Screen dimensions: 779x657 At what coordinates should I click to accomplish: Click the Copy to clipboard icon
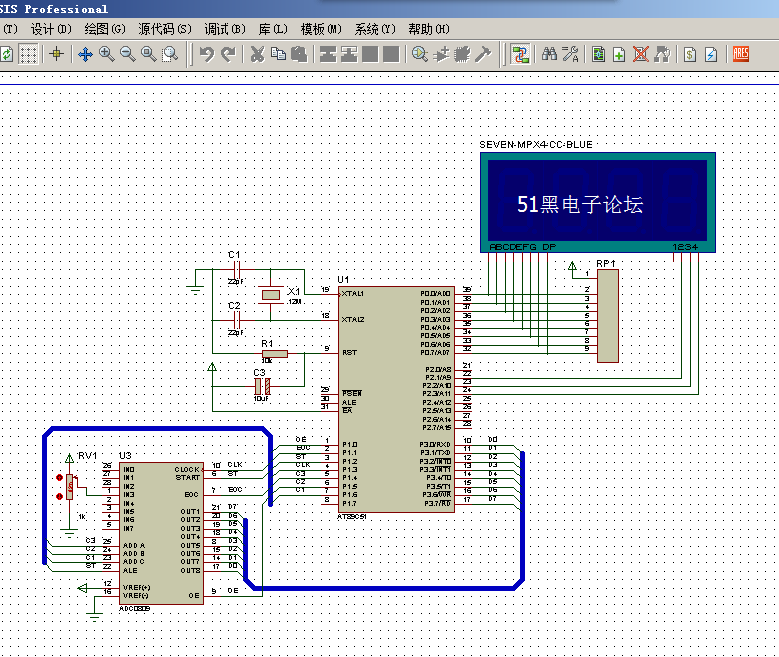click(278, 54)
